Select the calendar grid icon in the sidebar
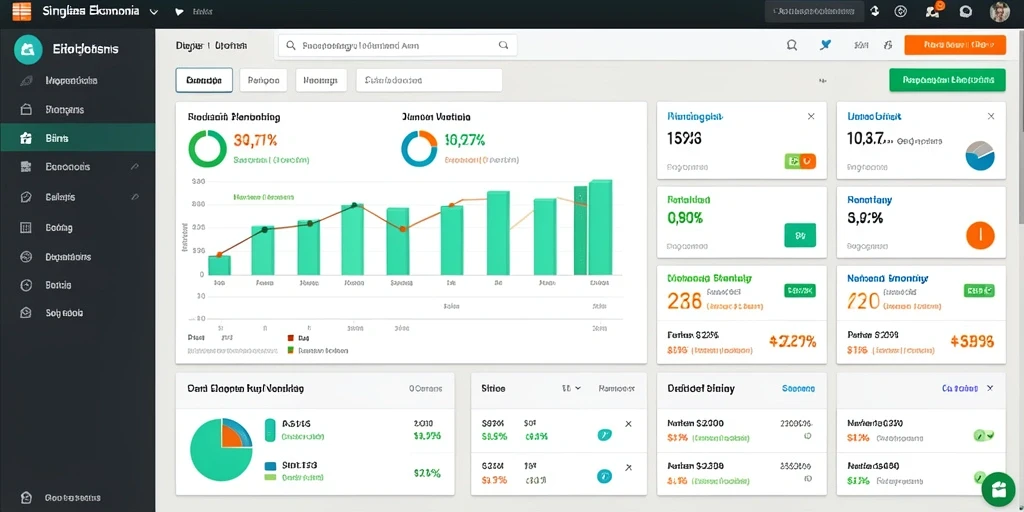Screen dimensions: 1024x512 point(26,228)
